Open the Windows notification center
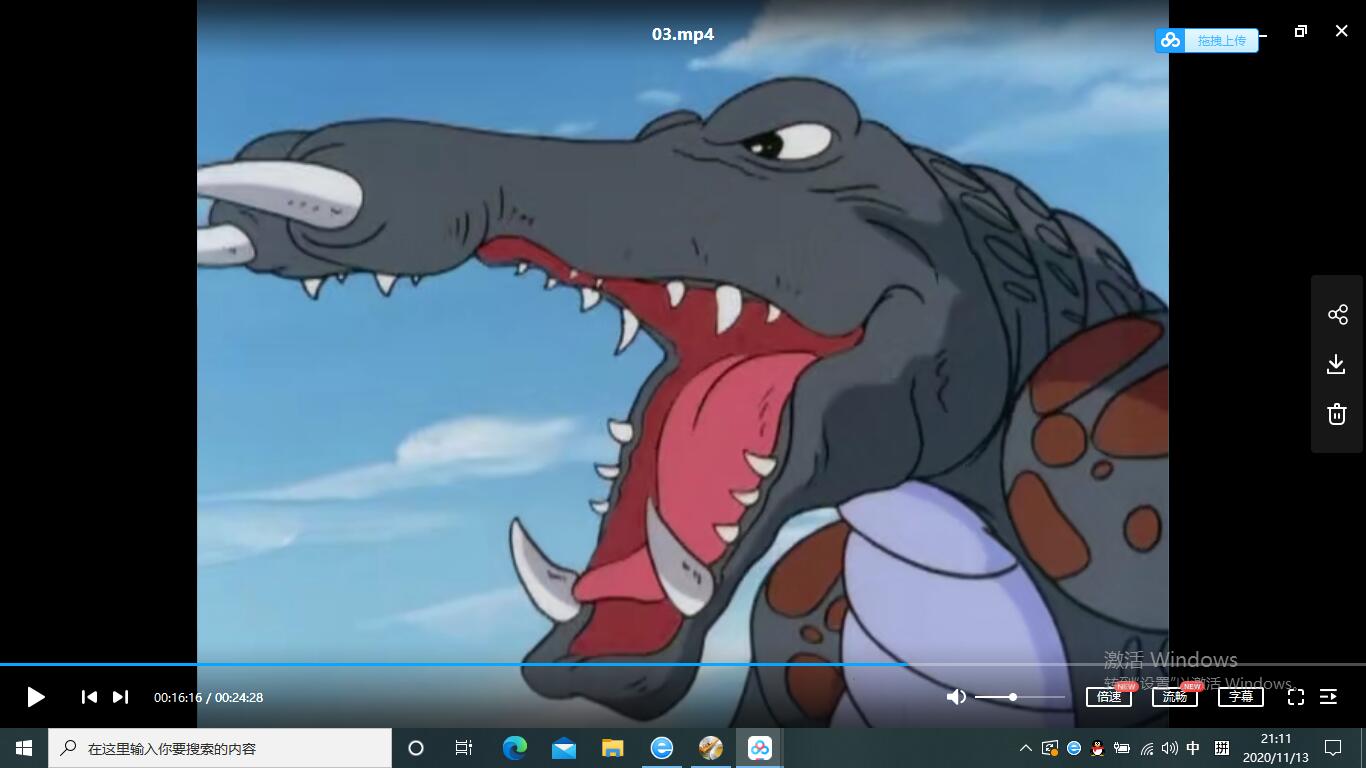This screenshot has height=768, width=1366. 1333,748
